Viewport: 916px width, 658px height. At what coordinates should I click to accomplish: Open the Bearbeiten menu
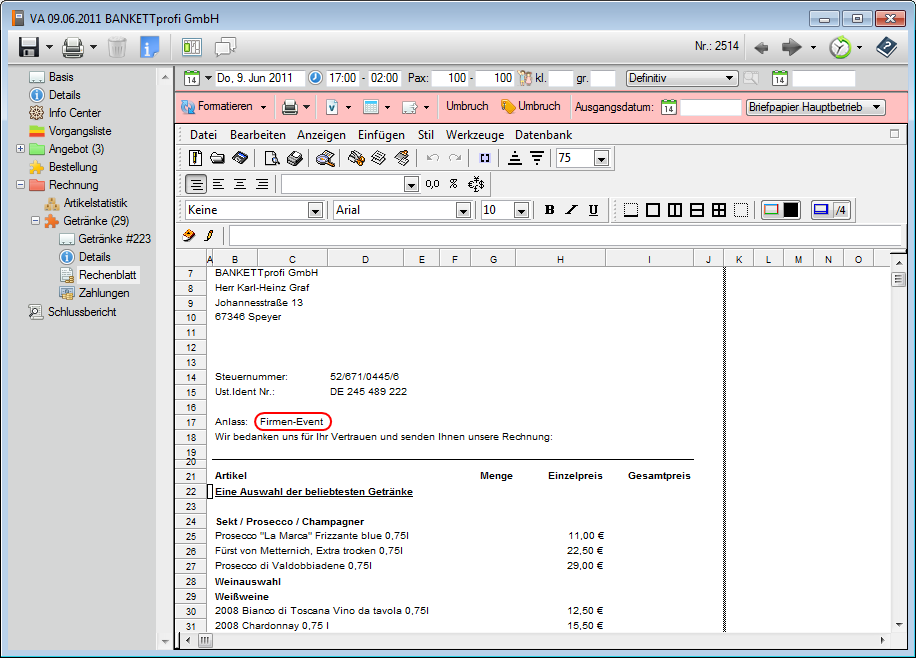click(x=257, y=135)
